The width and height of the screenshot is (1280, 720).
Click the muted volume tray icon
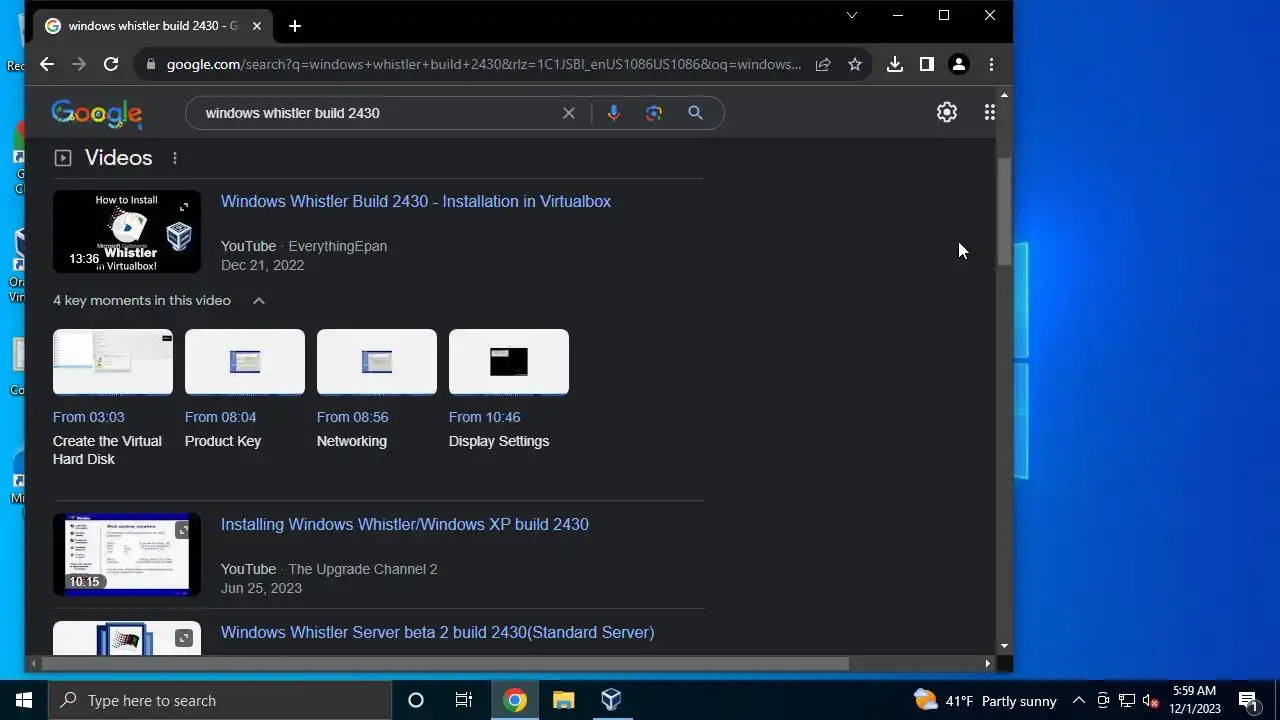click(x=1151, y=701)
